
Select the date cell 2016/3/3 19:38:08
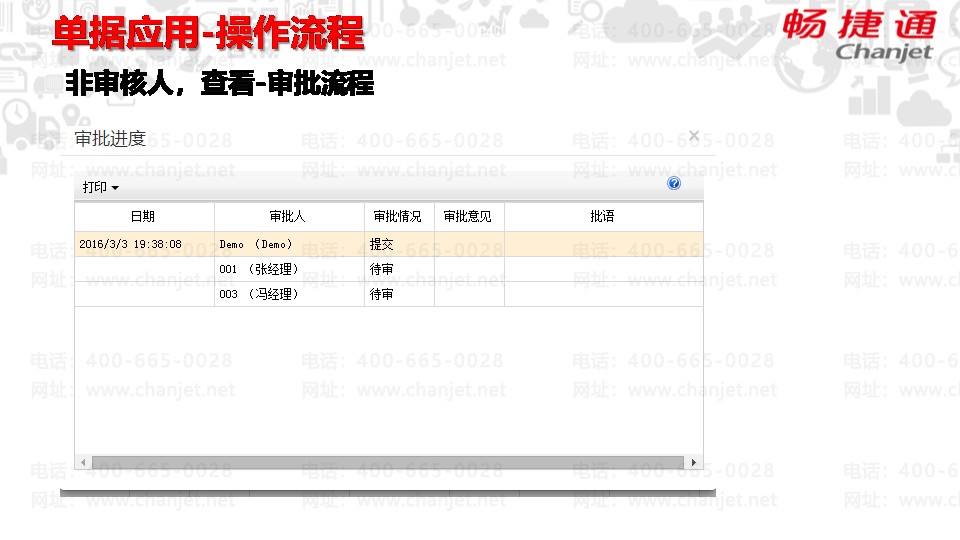click(x=144, y=244)
